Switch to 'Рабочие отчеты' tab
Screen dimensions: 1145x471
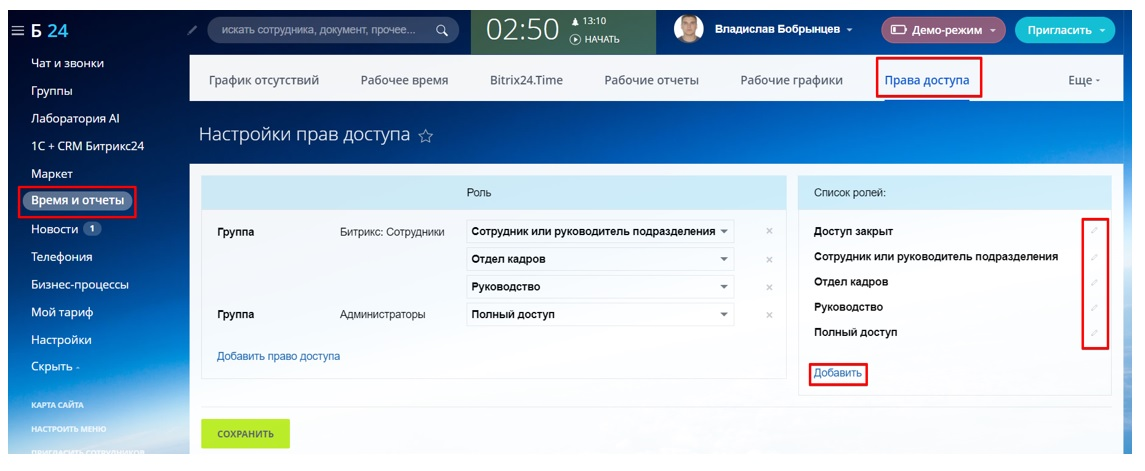[x=651, y=80]
